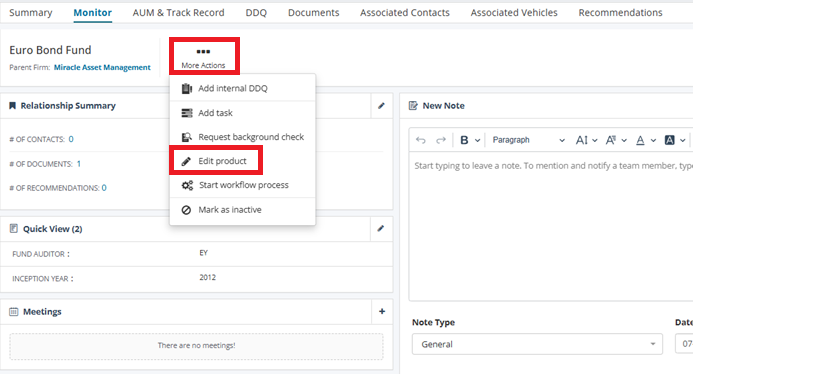Open the Documents tab

[314, 13]
